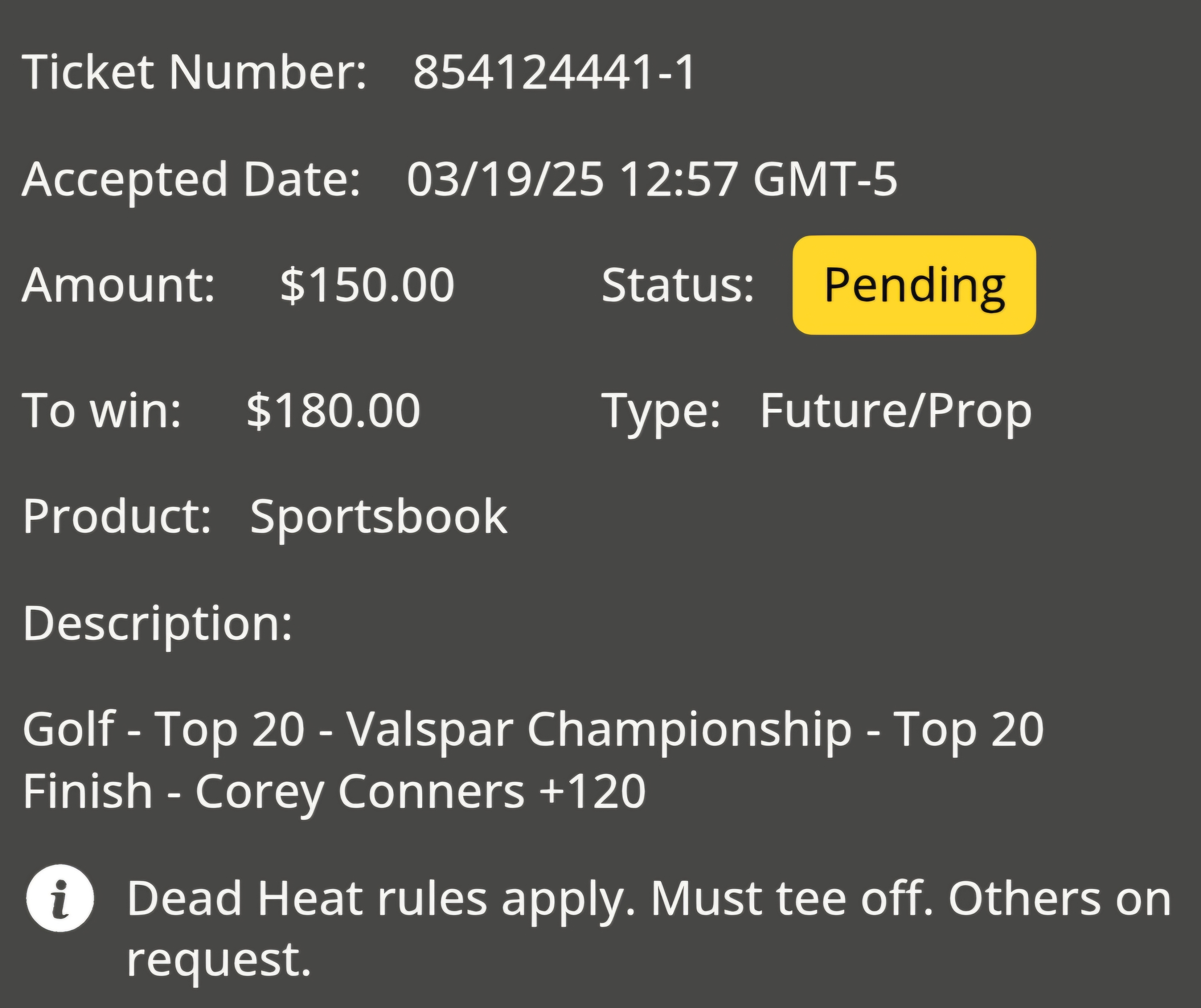Select ticket number 854124441-1

pyautogui.click(x=554, y=73)
